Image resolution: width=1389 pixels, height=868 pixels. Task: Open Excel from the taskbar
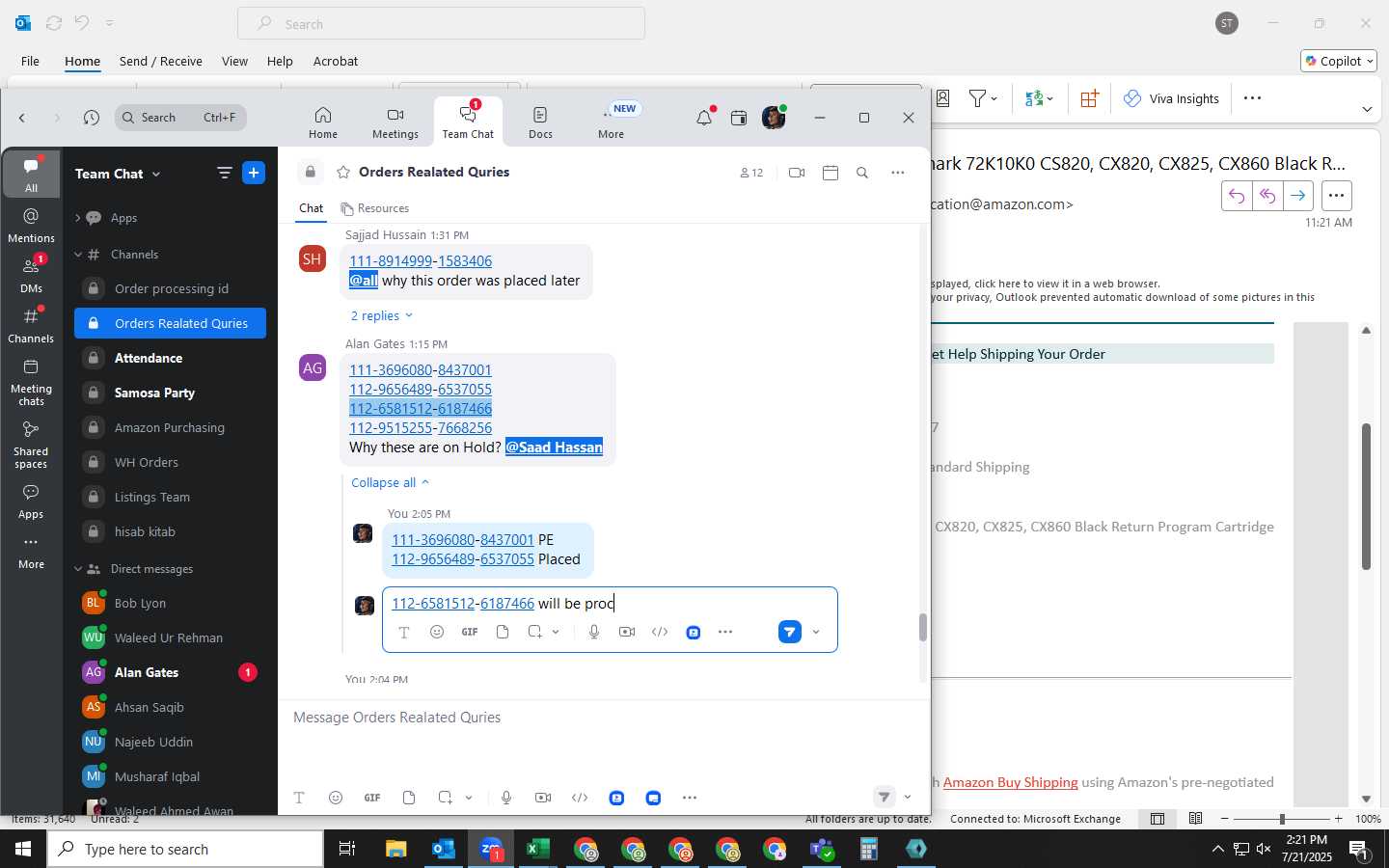(538, 849)
